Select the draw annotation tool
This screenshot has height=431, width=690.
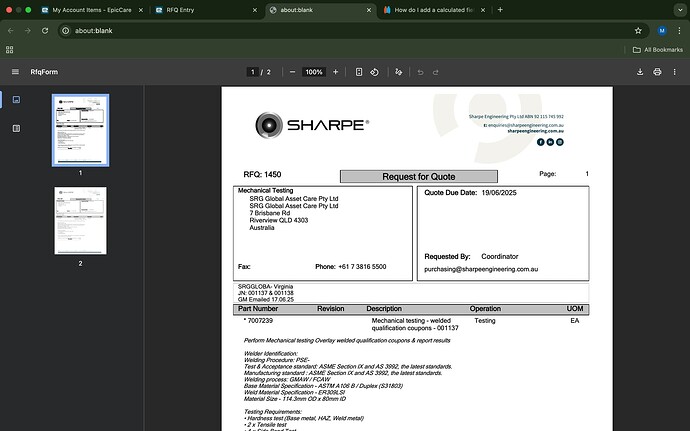coord(399,72)
